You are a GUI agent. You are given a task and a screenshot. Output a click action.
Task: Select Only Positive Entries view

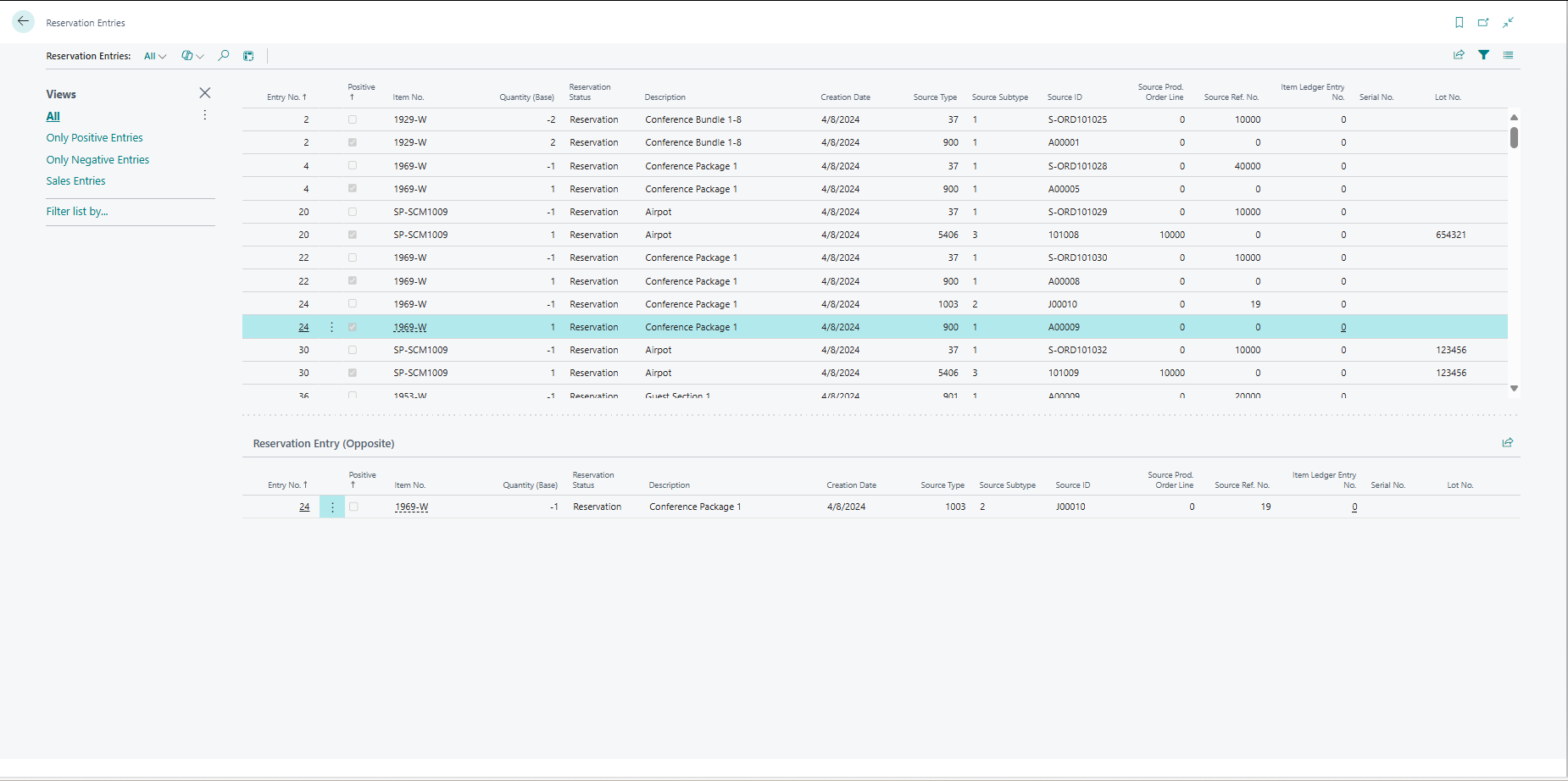tap(94, 138)
